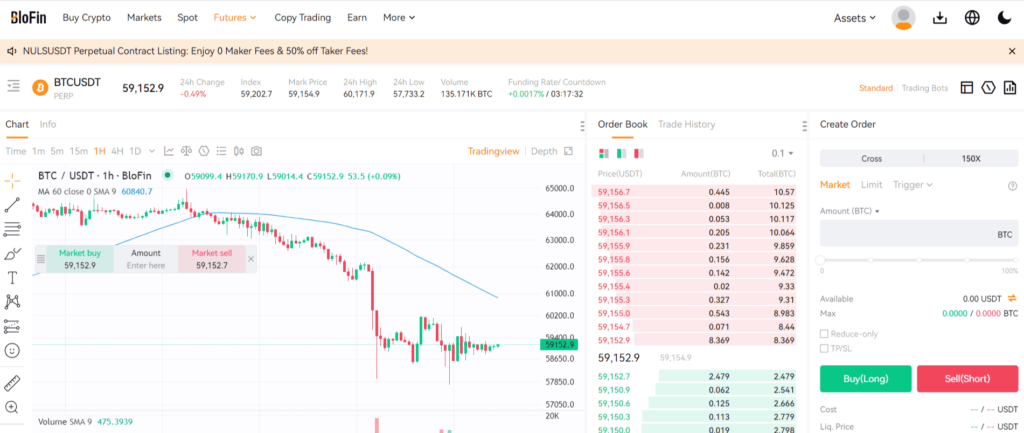1024x433 pixels.
Task: Open the Trigger order type dropdown
Action: (x=913, y=185)
